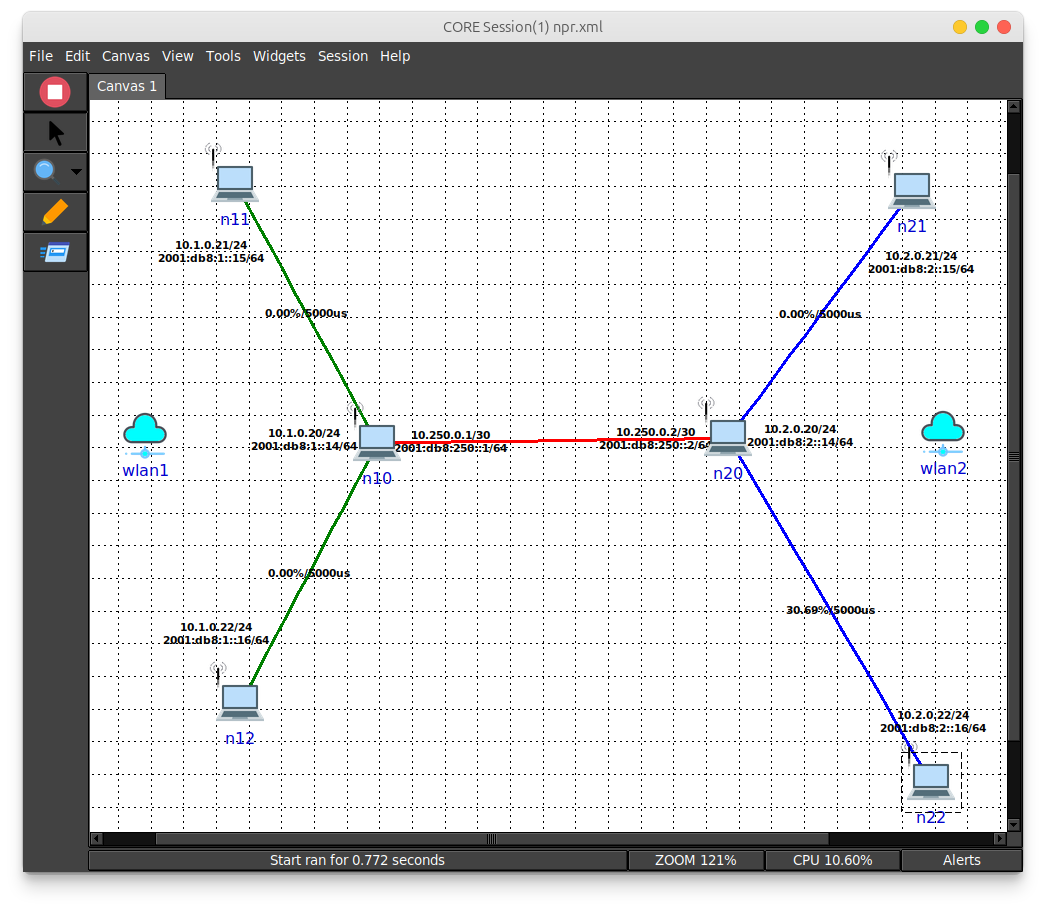The height and width of the screenshot is (911, 1046).
Task: Click the horizontal scrollbar right arrow
Action: point(1000,839)
